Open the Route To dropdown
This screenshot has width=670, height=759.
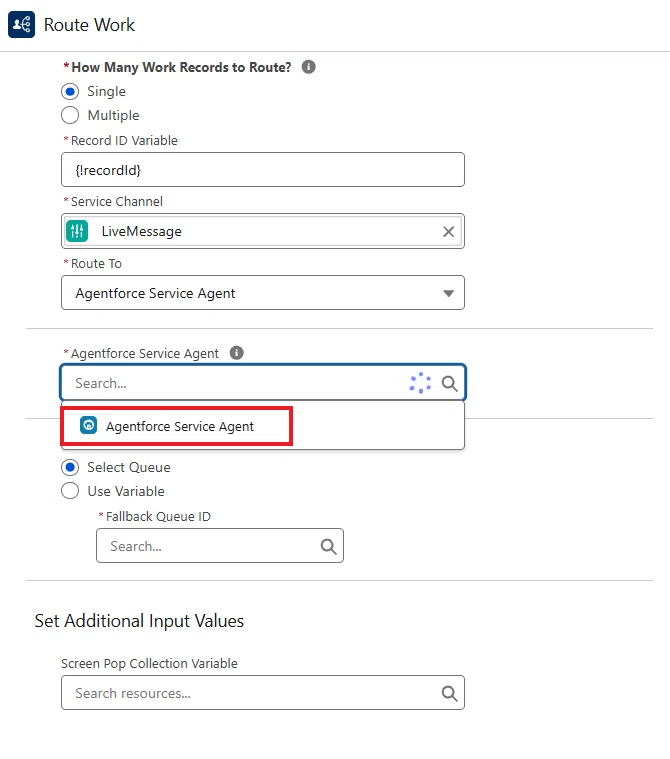[x=263, y=293]
